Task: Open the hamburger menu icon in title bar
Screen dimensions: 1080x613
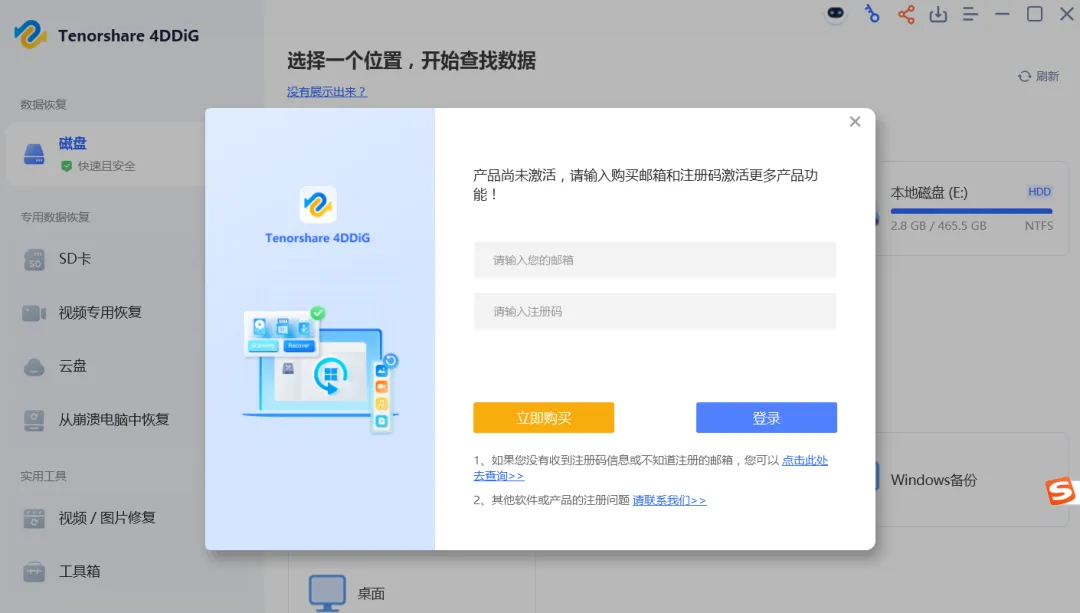Action: (970, 14)
